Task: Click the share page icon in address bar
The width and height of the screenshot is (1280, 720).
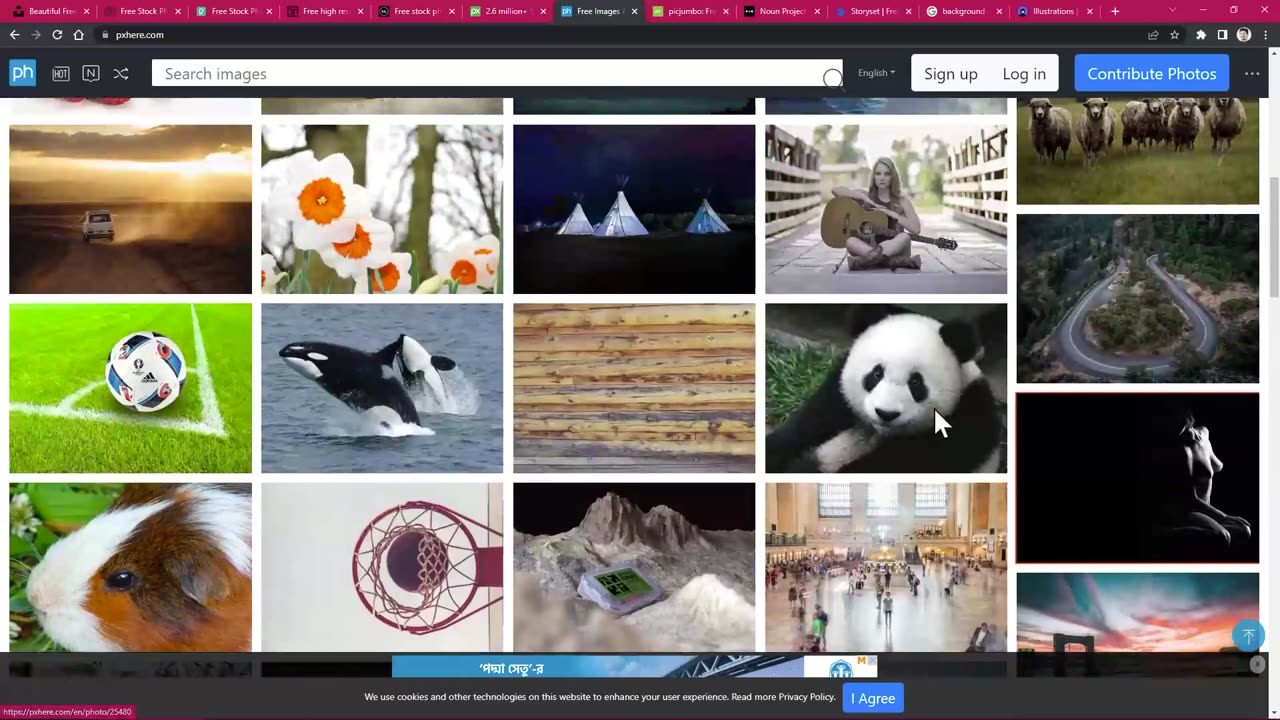Action: [1153, 35]
